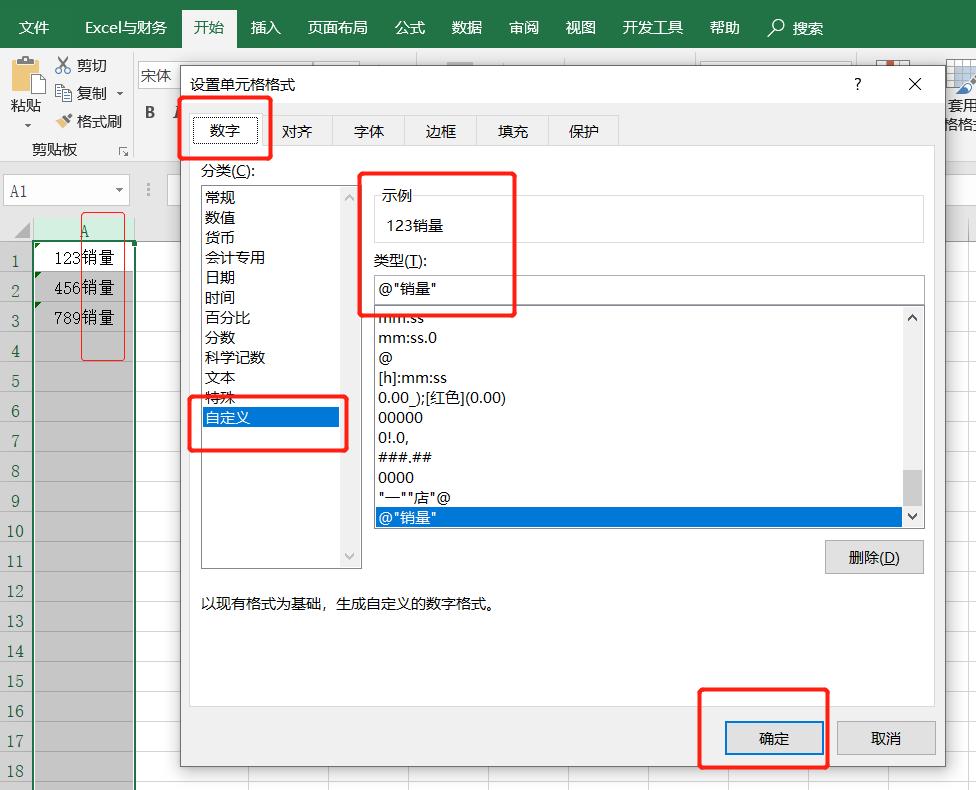Select the Cut (剪切) icon
Viewport: 976px width, 790px height.
(x=62, y=65)
